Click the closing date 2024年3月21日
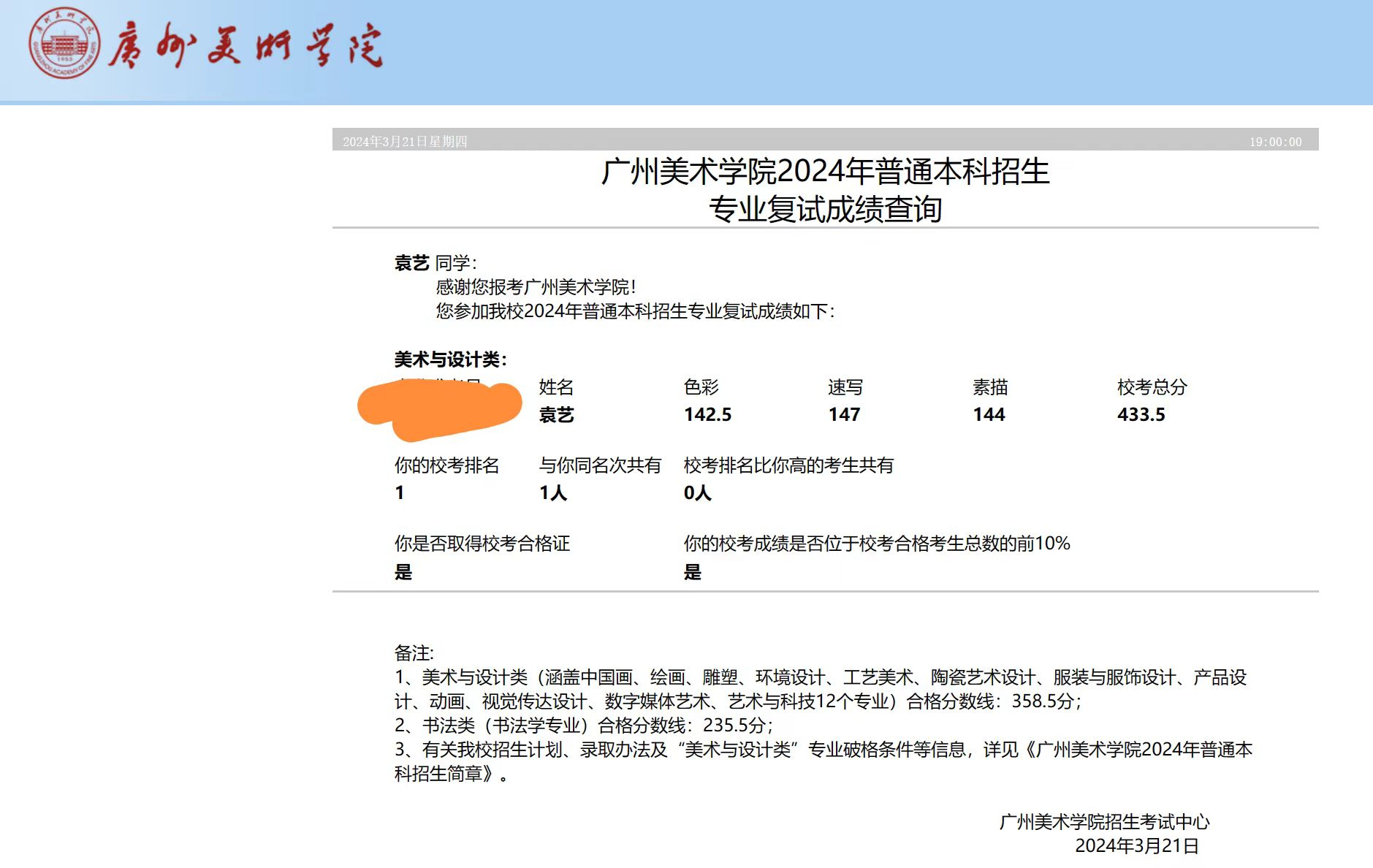Screen dimensions: 1373x868 pos(1137,846)
